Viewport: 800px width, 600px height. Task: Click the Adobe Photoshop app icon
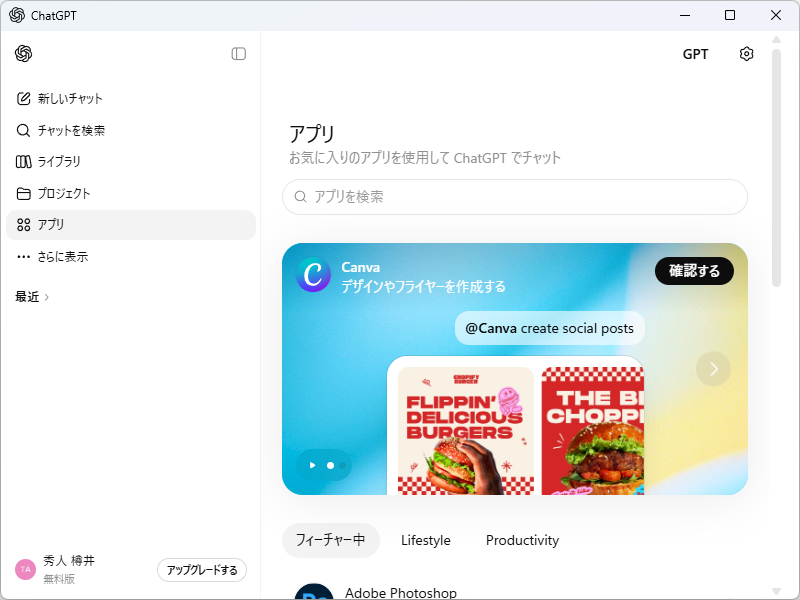tap(314, 592)
